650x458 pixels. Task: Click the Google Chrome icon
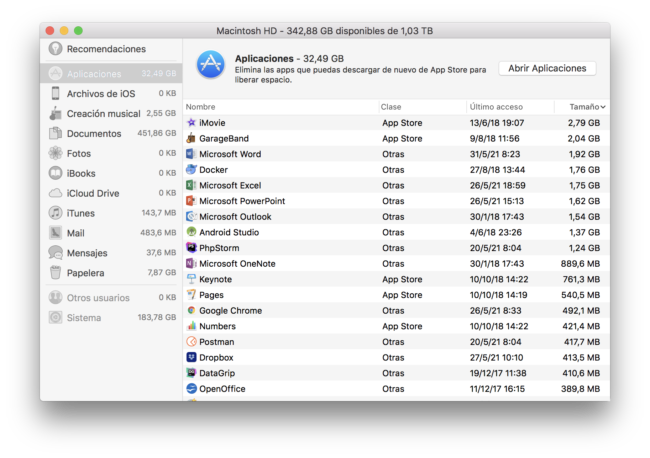click(x=191, y=311)
